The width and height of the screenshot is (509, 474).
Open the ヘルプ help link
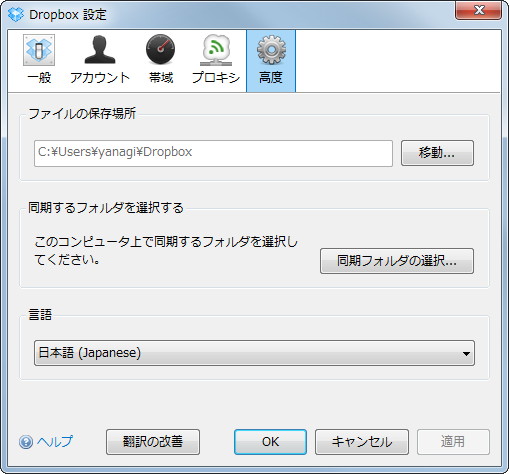(55, 442)
